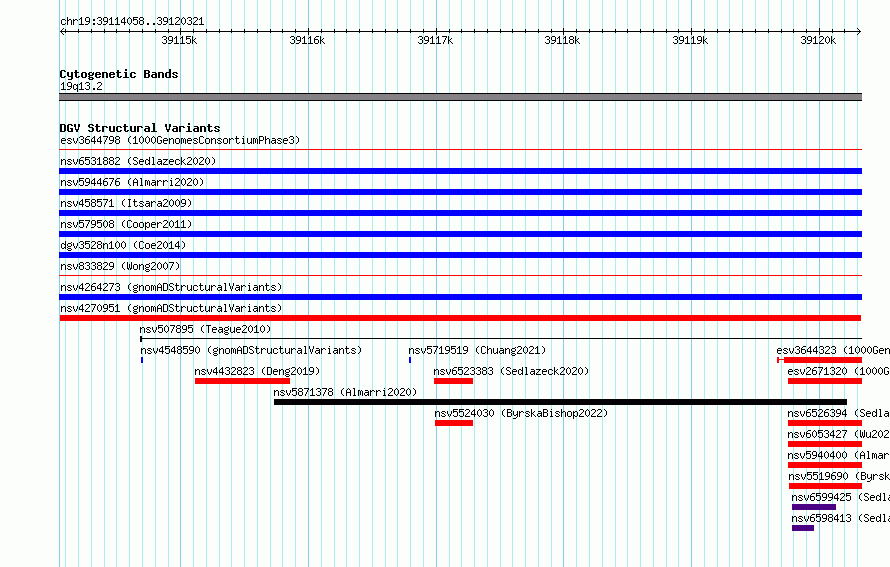Screen dimensions: 890x567
Task: Open variant nsv5719519 (Chuang2021) label
Action: coord(477,350)
